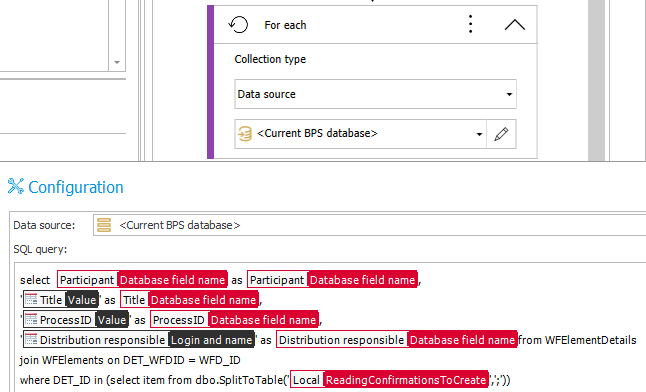Click the Distribution responsible Login and name tag
The width and height of the screenshot is (646, 392).
click(139, 340)
